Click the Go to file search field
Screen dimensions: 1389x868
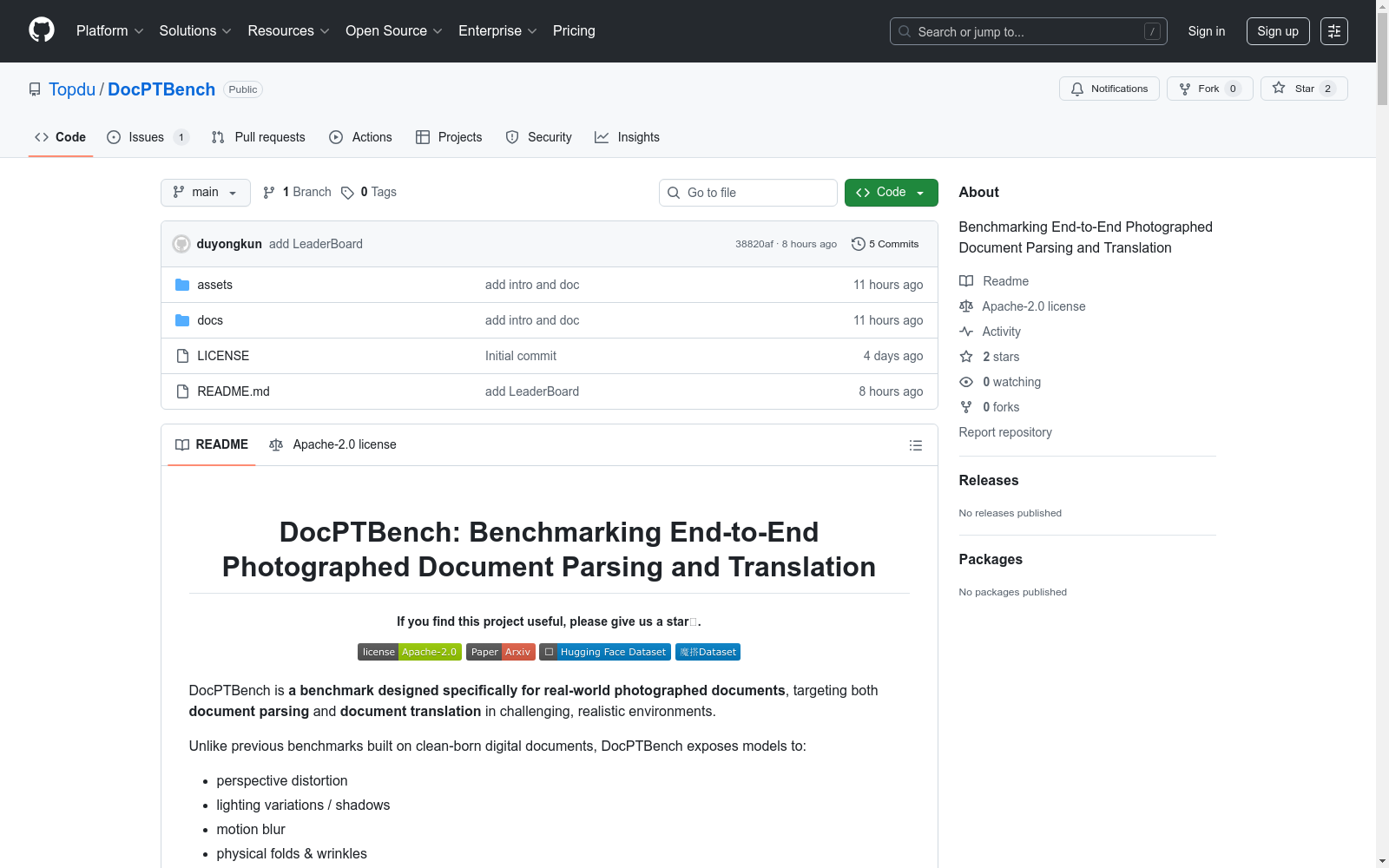[748, 193]
